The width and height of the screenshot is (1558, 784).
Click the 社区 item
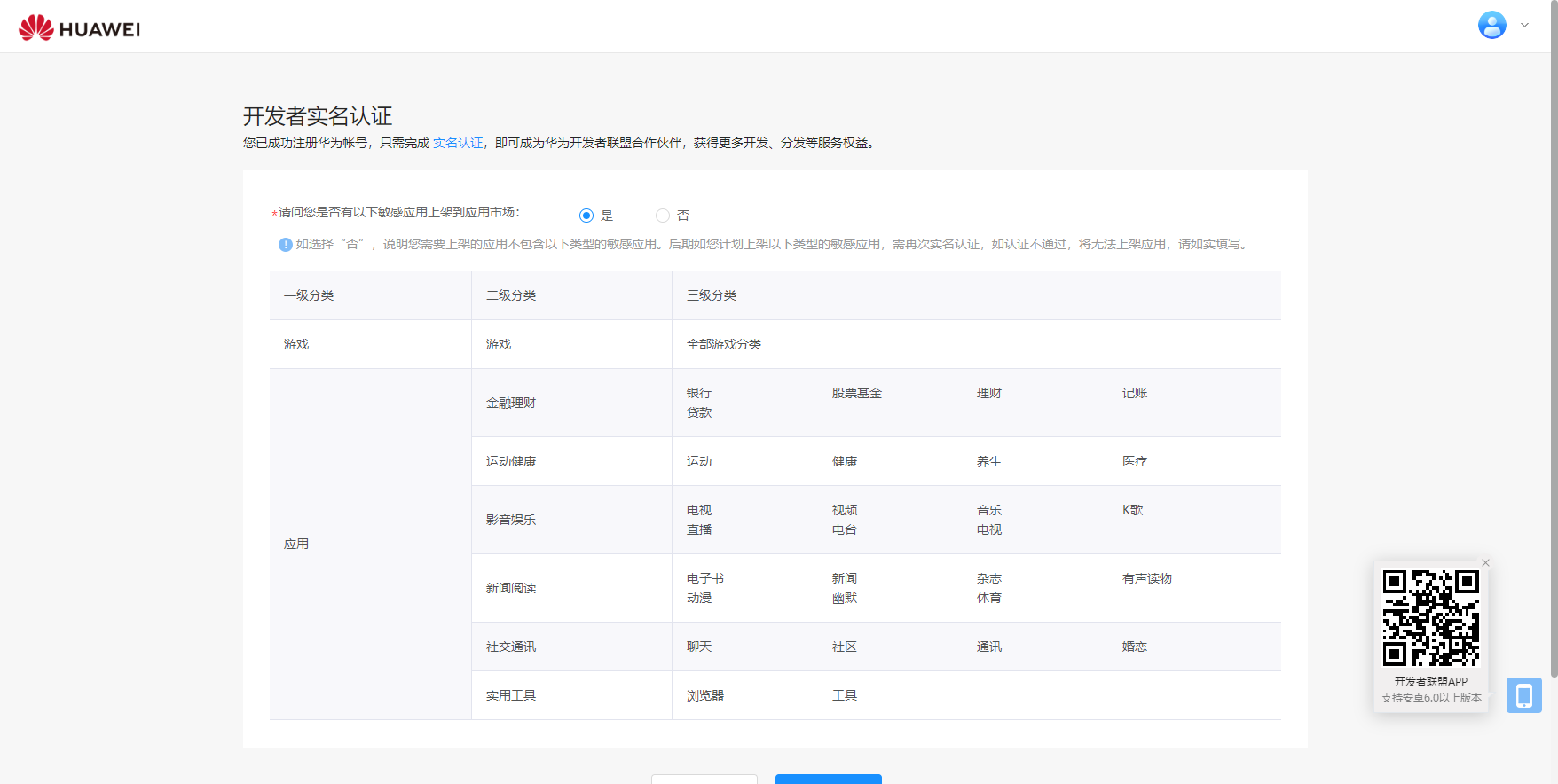(x=845, y=647)
